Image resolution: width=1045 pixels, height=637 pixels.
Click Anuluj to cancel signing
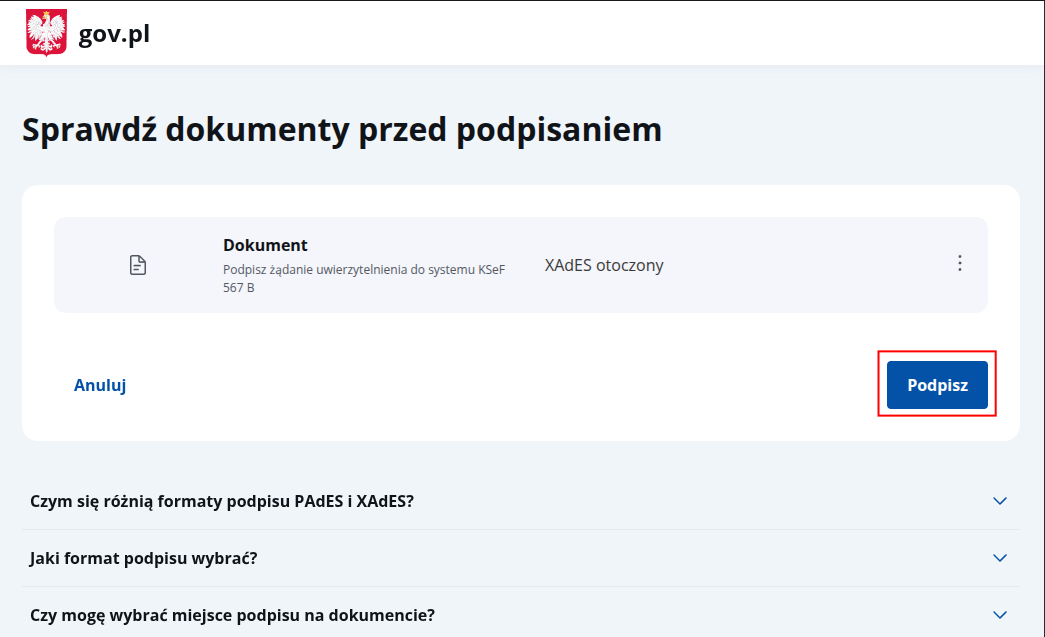99,384
